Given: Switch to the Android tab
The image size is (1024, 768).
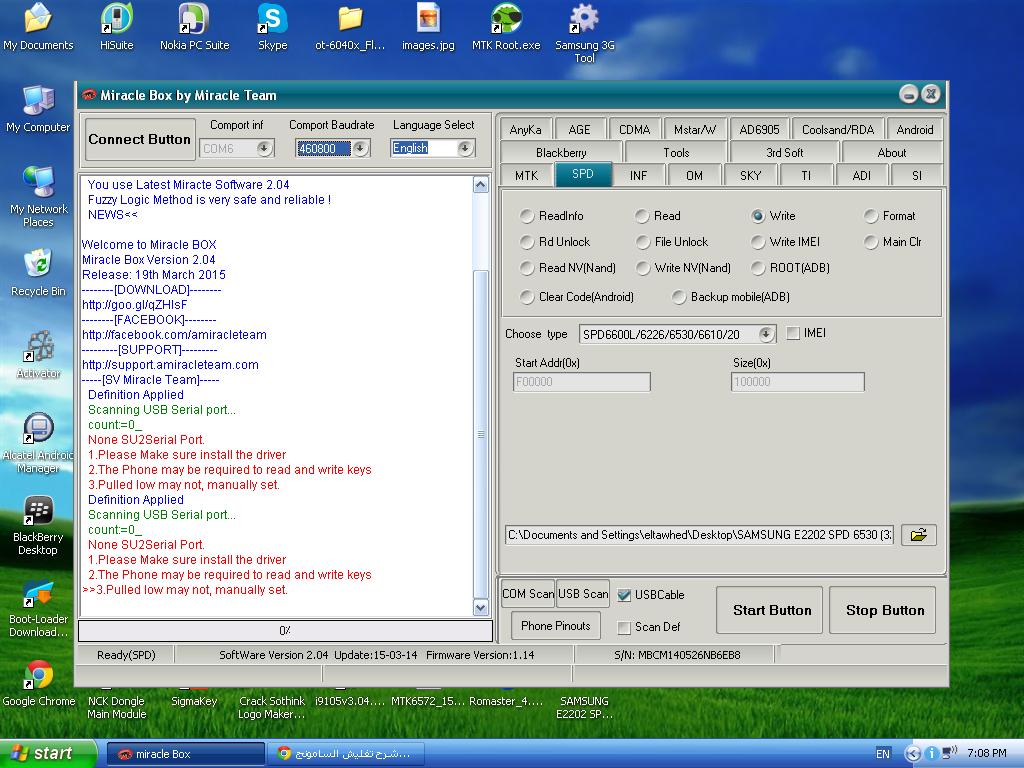Looking at the screenshot, I should tap(914, 129).
